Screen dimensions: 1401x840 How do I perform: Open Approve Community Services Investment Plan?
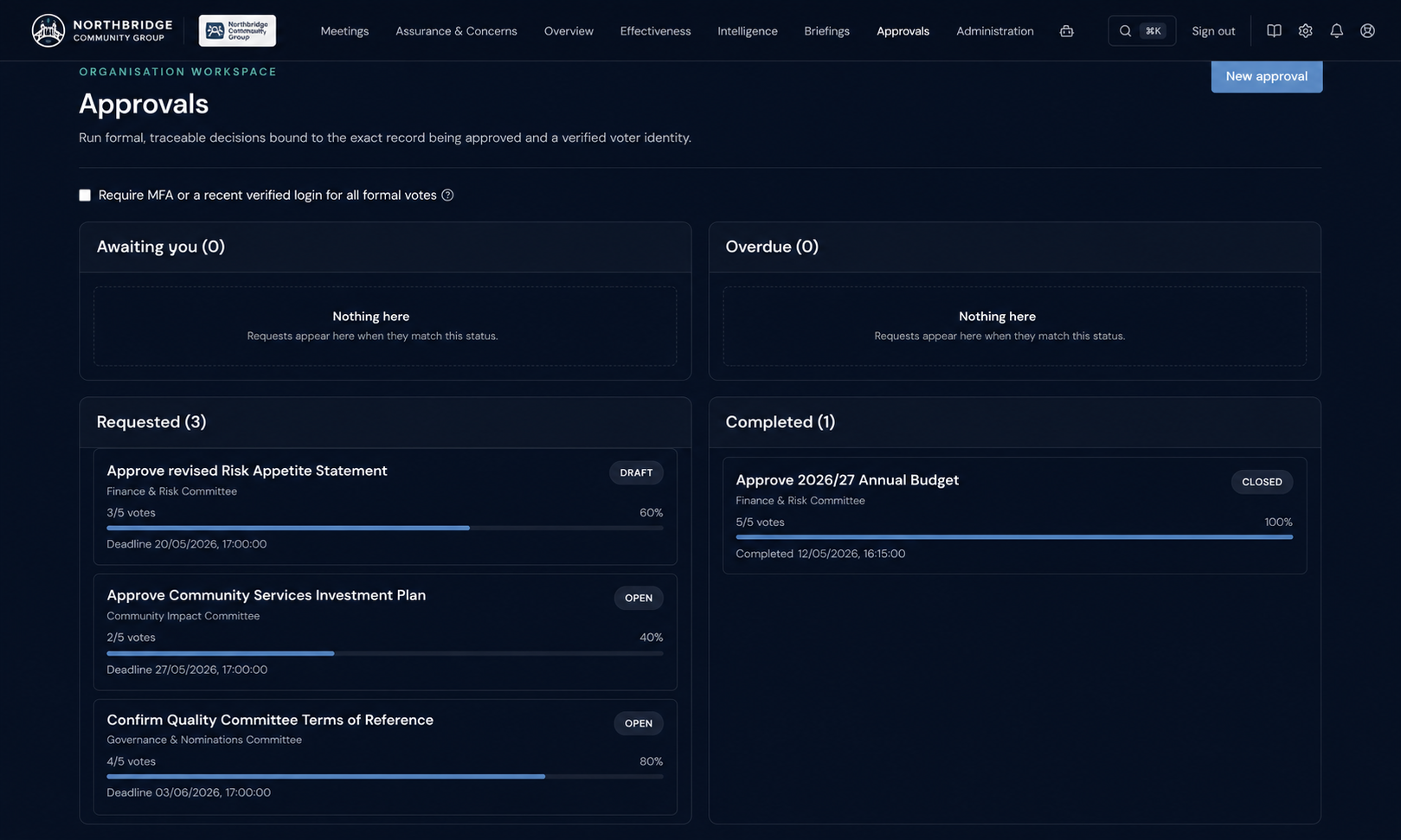pyautogui.click(x=266, y=595)
